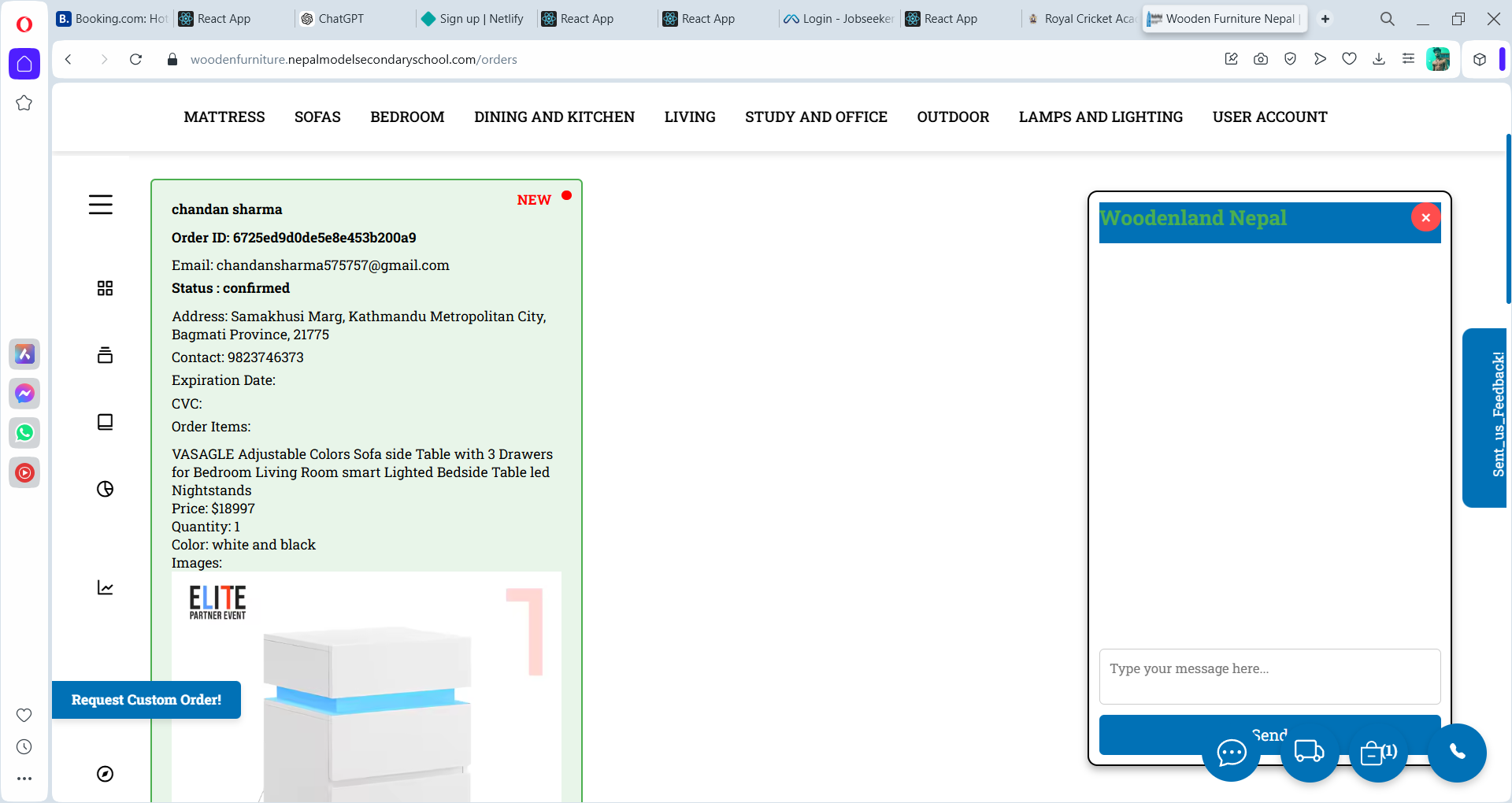Type in the chat message field
Image resolution: width=1512 pixels, height=803 pixels.
tap(1269, 676)
